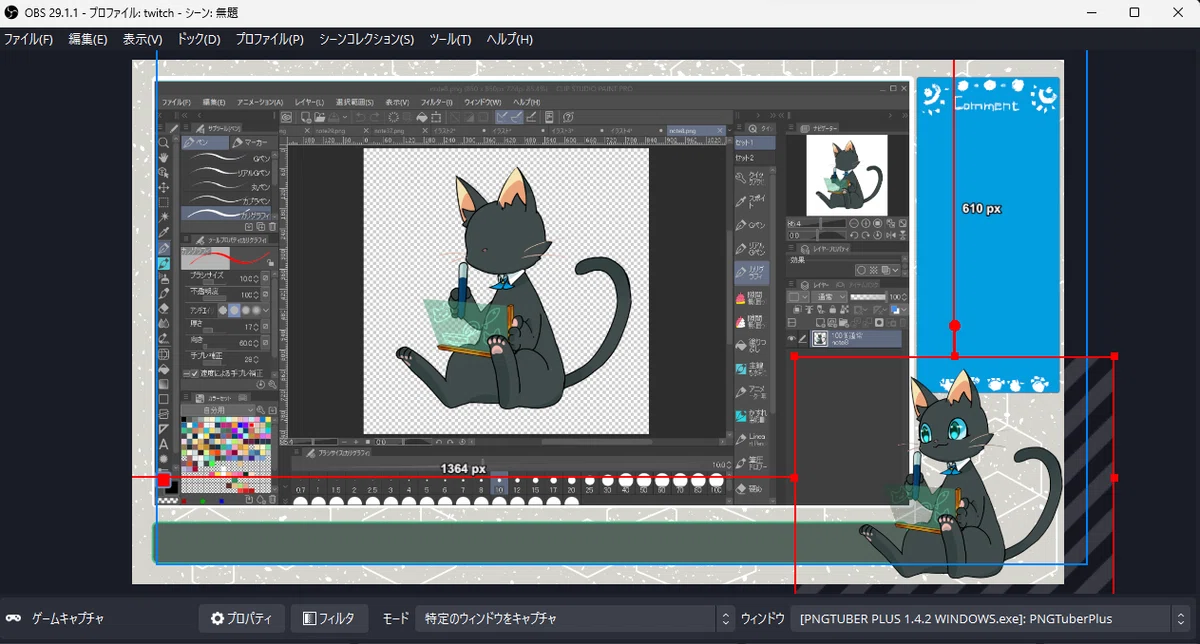Select the eraser tool in Clip Studio toolbar

pyautogui.click(x=164, y=308)
